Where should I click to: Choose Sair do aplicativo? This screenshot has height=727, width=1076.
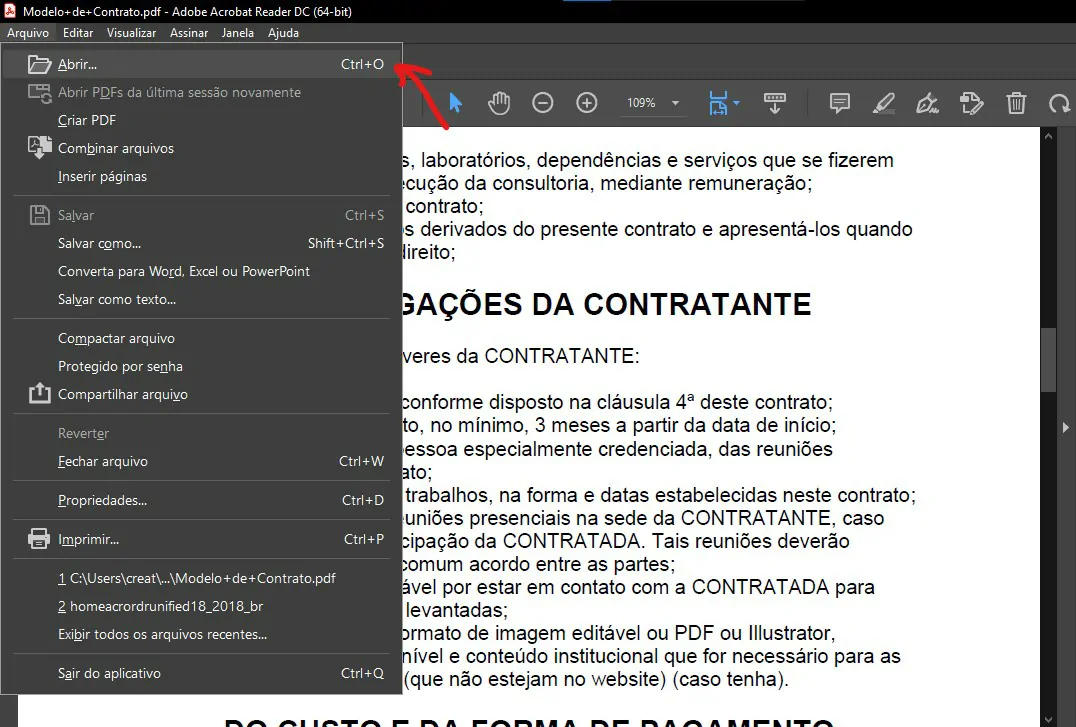pos(202,673)
